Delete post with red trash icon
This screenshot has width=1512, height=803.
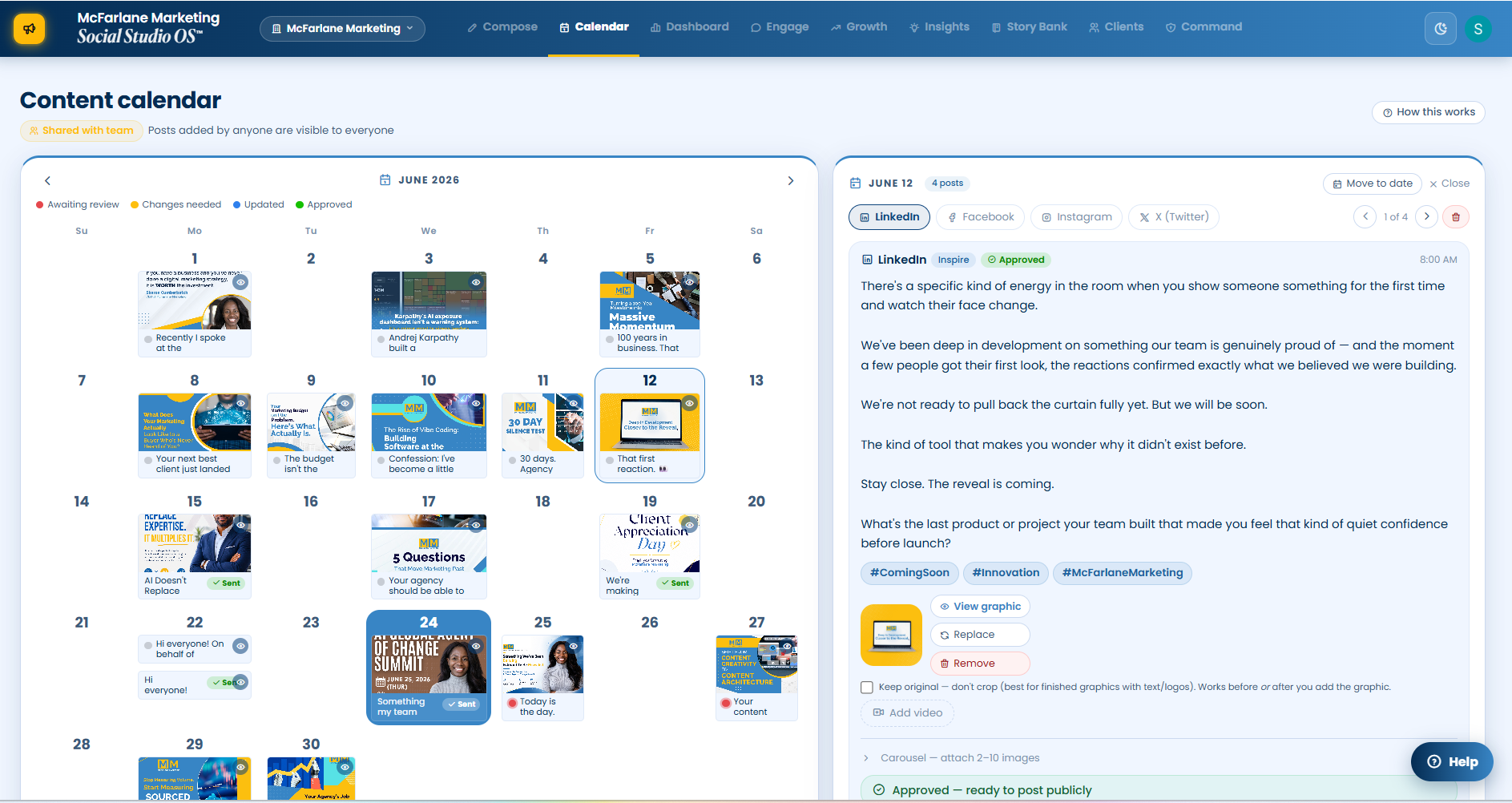1456,217
